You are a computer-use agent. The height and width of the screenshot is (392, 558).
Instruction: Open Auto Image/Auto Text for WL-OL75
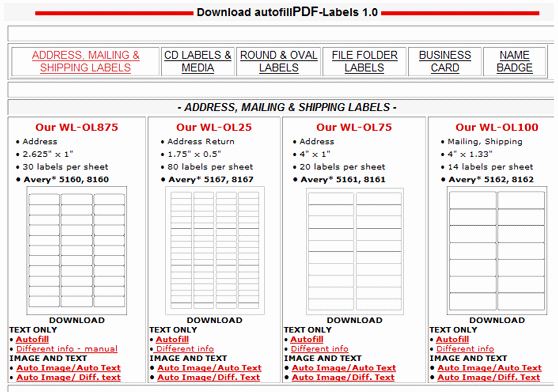[344, 368]
